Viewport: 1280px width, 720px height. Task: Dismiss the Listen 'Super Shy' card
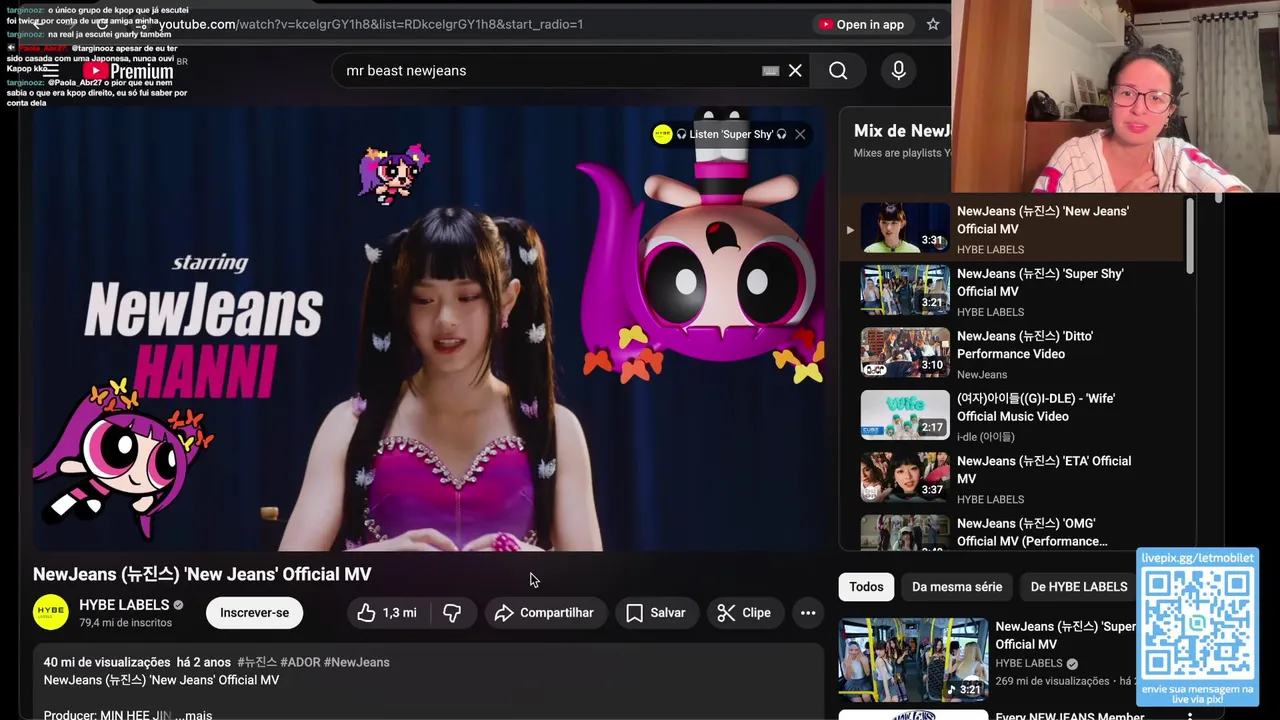click(x=800, y=134)
